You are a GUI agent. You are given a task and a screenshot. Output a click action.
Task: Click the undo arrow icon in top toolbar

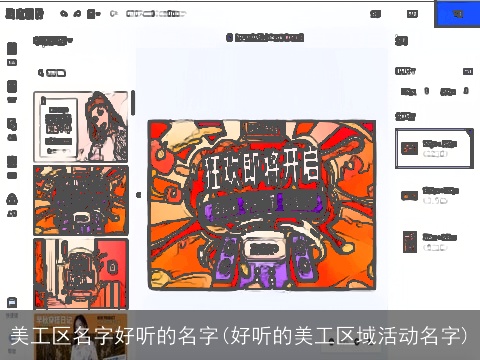pos(64,14)
